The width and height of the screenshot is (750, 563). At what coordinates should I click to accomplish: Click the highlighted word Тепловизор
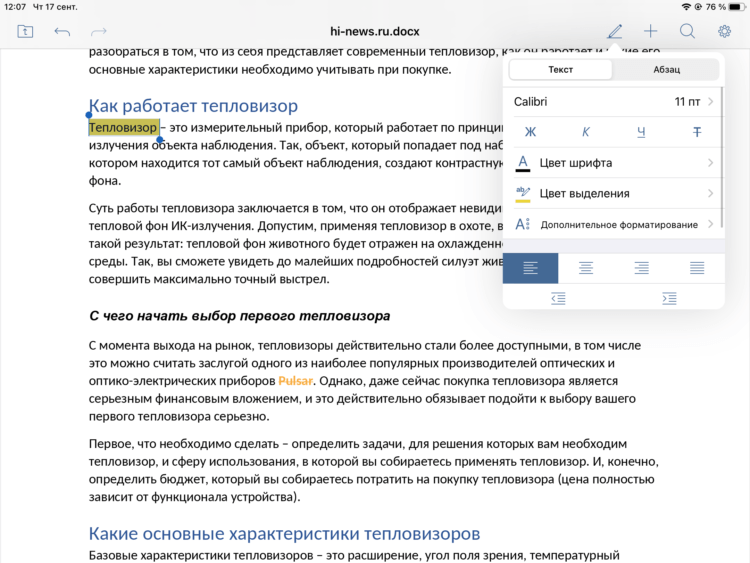[123, 127]
